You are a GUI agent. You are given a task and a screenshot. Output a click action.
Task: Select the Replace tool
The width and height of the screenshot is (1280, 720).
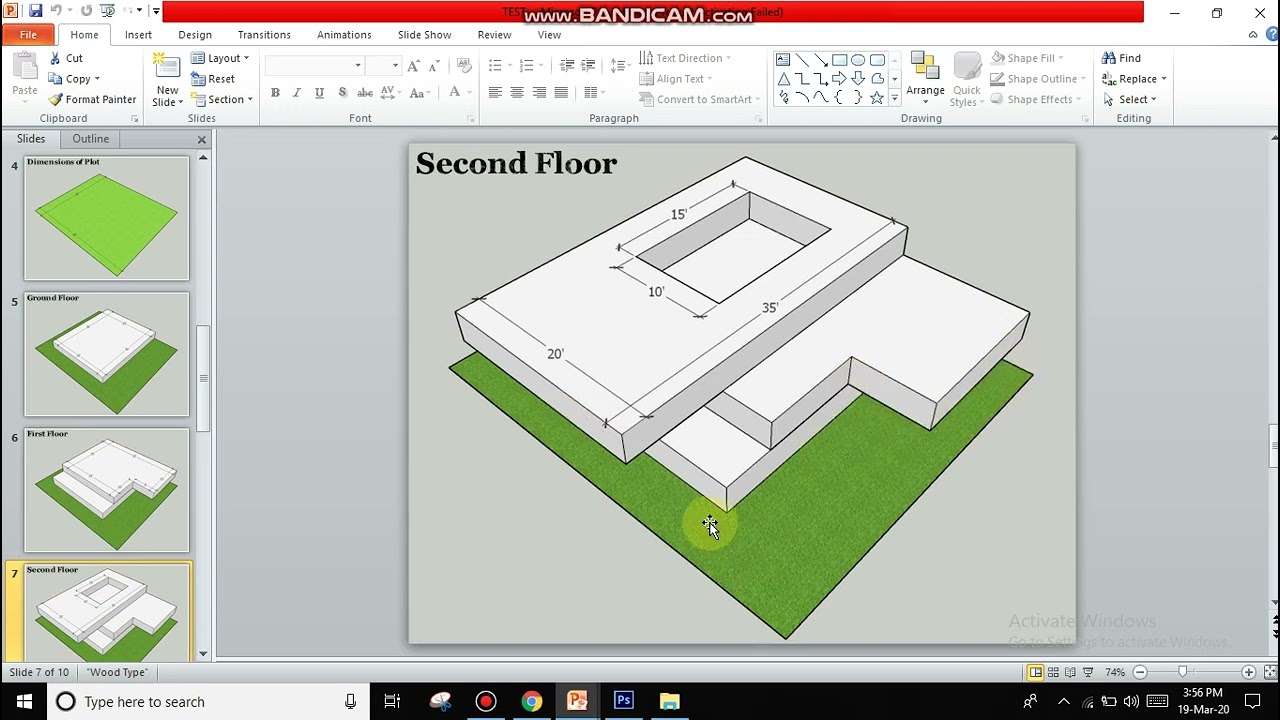point(1131,78)
